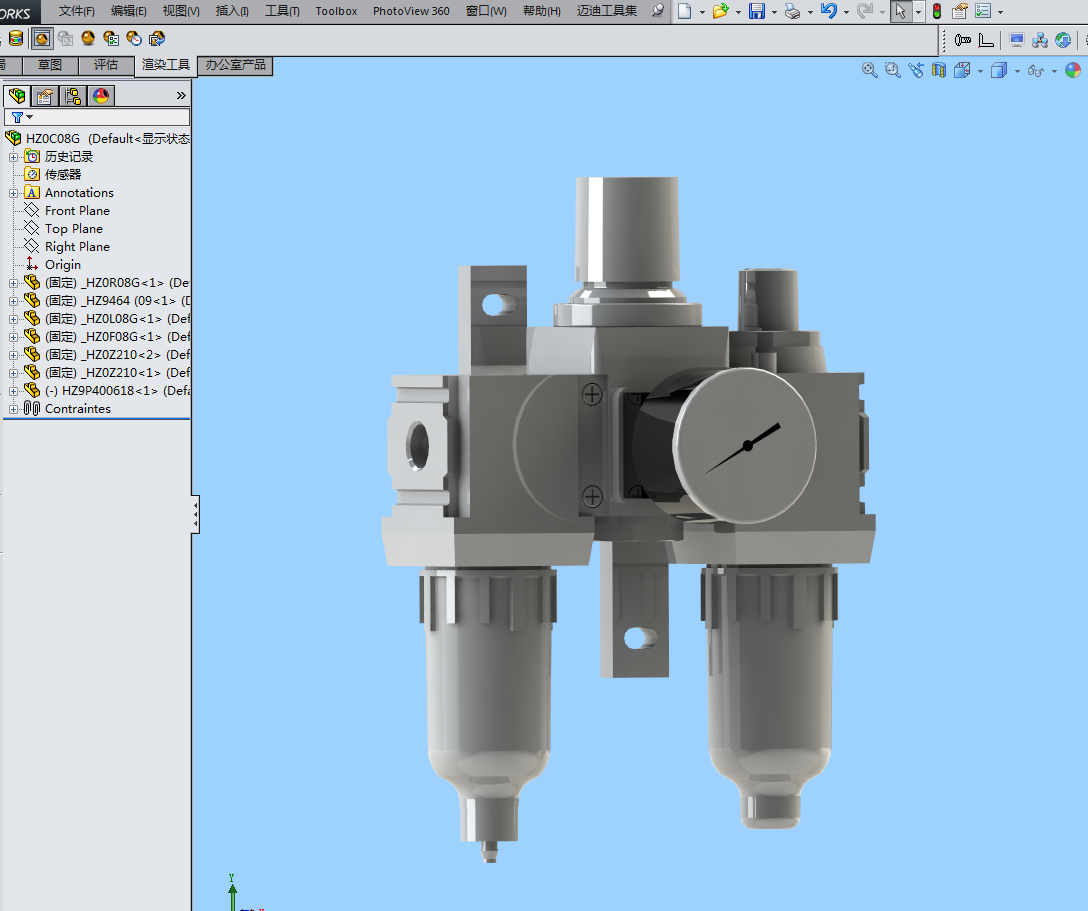This screenshot has width=1088, height=911.
Task: Click the Zoom to Fit magnifier icon
Action: tap(869, 70)
